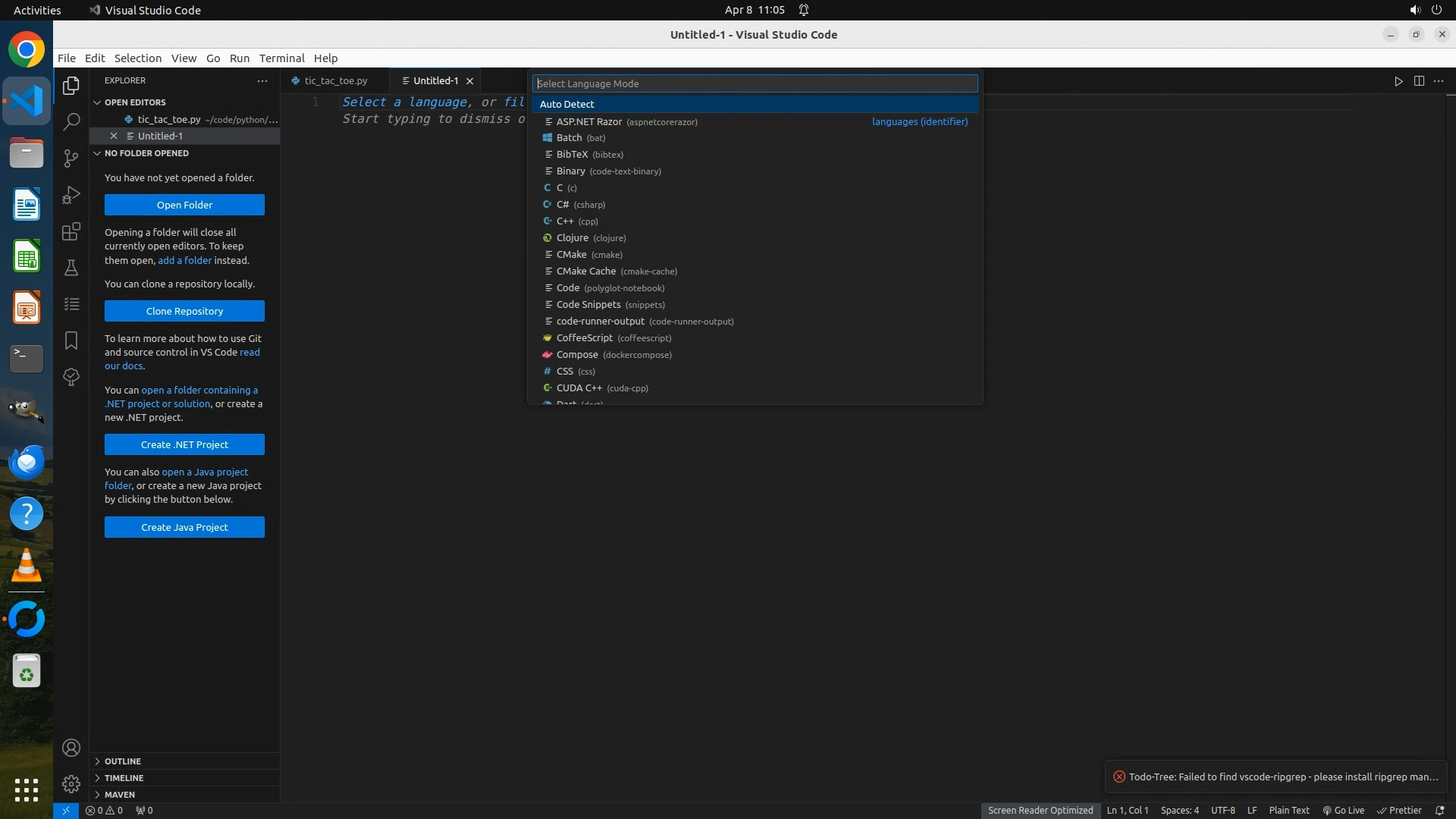The image size is (1456, 819).
Task: Expand the OUTLINE section
Action: coord(123,761)
